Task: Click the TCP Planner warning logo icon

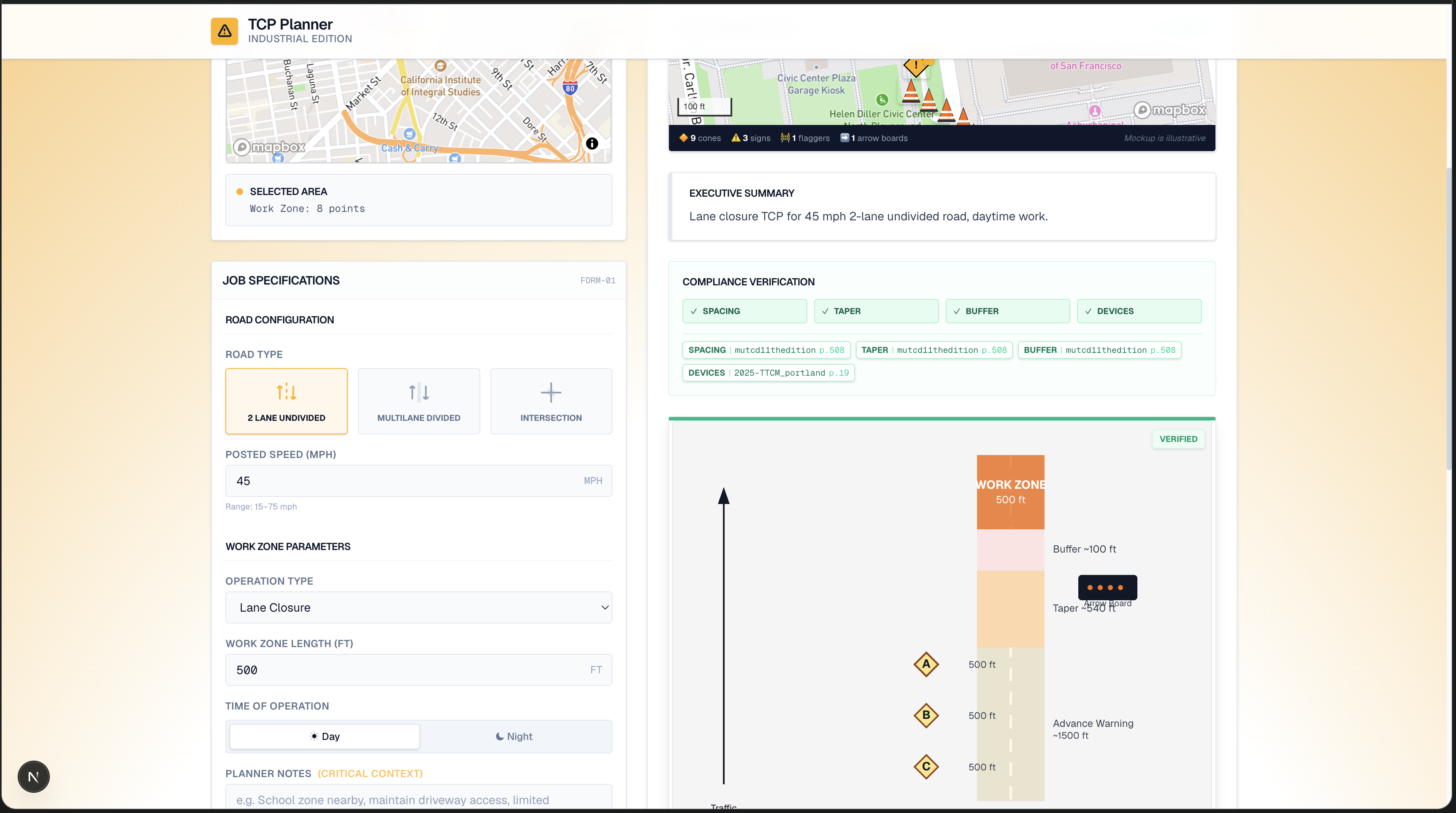Action: point(225,30)
